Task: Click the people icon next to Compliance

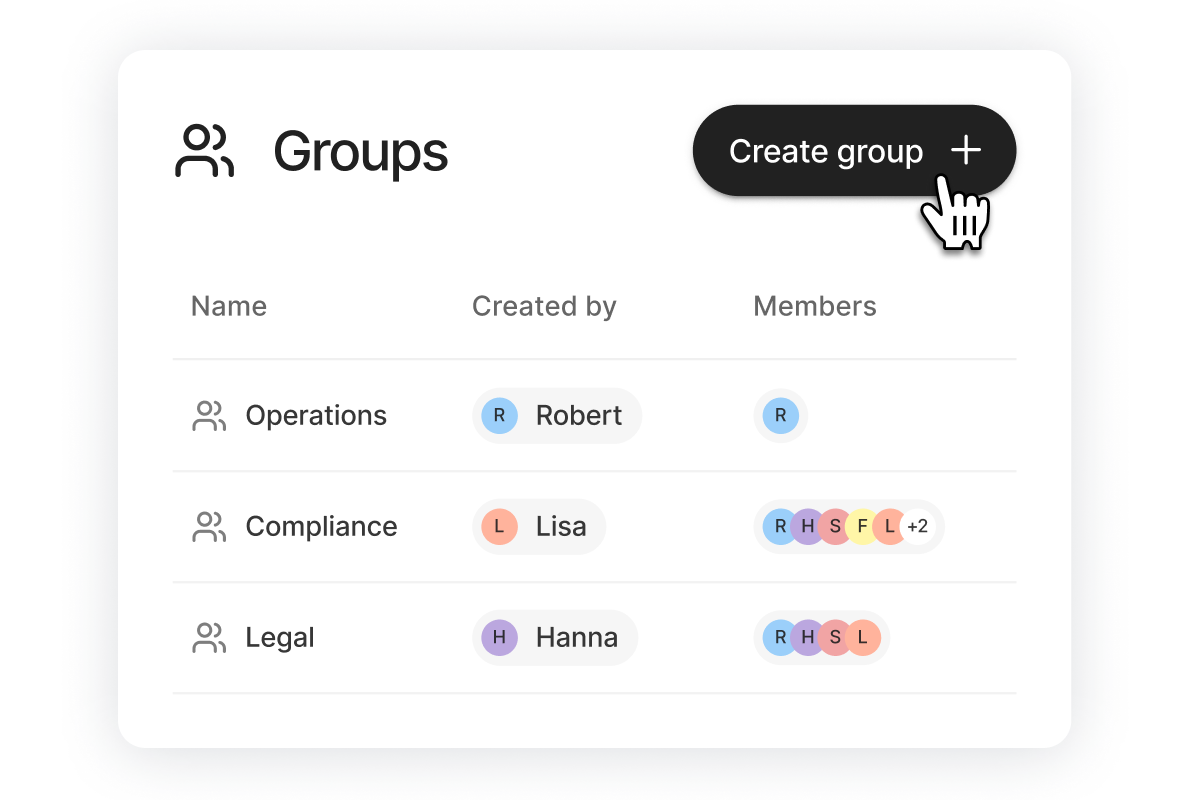Action: click(x=207, y=526)
